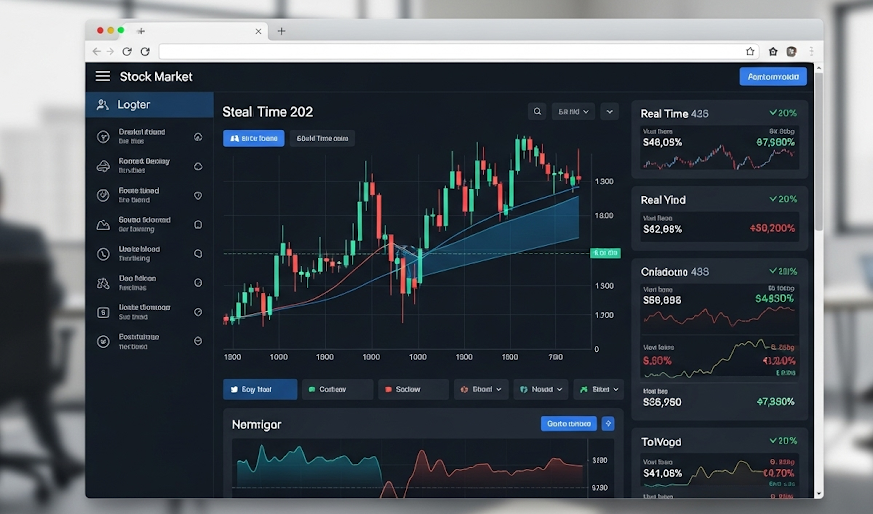The image size is (873, 514).
Task: Click the blue 'Gorto' button in Nemrigar panel
Action: coord(568,424)
